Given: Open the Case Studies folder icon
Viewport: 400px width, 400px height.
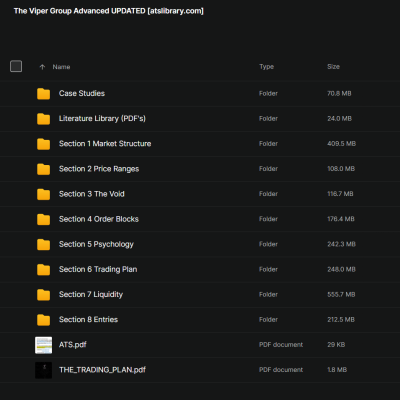Looking at the screenshot, I should pyautogui.click(x=43, y=94).
